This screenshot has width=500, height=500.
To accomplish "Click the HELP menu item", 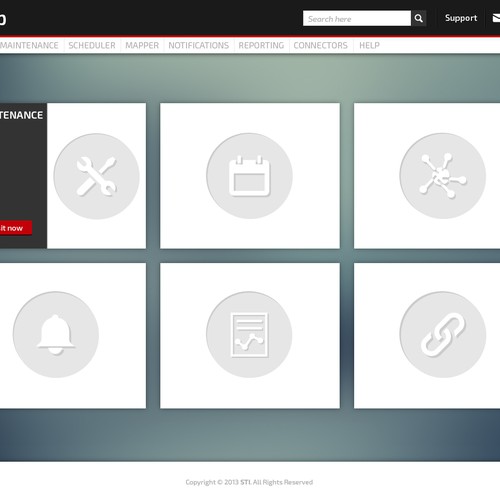I will pos(369,45).
